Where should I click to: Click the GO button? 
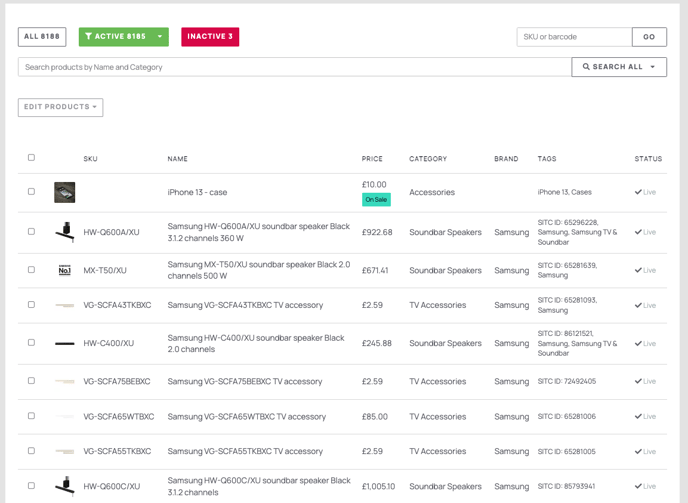649,37
